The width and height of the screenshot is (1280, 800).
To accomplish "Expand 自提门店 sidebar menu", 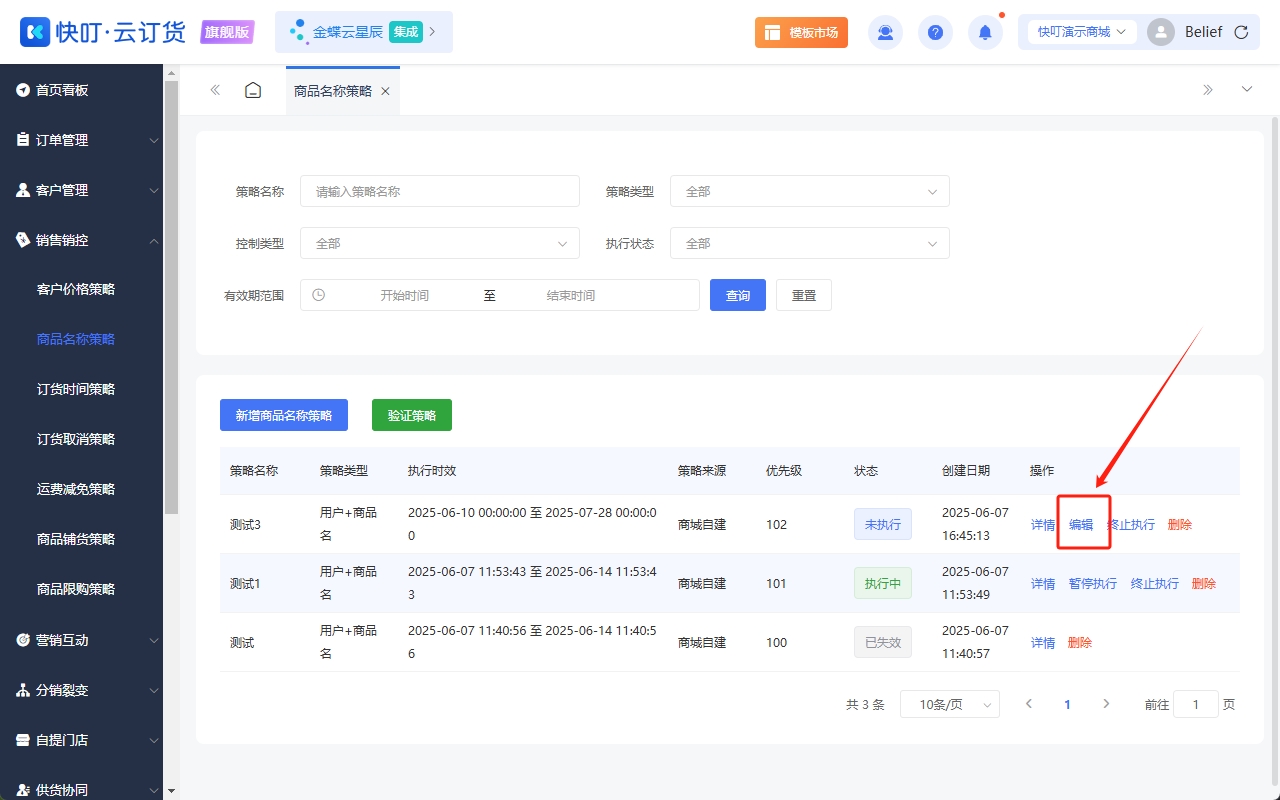I will [81, 740].
